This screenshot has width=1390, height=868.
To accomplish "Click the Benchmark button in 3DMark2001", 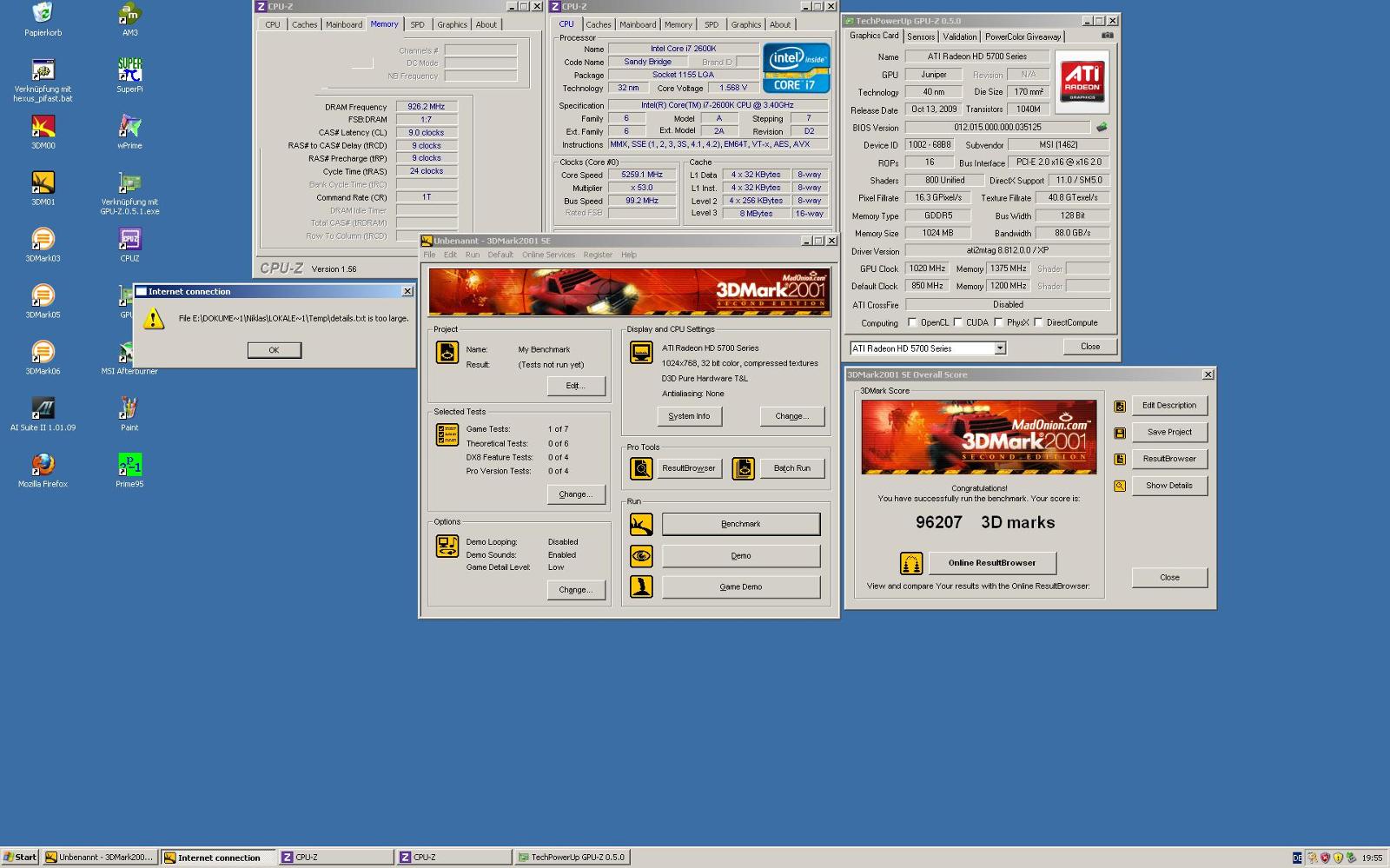I will point(741,524).
